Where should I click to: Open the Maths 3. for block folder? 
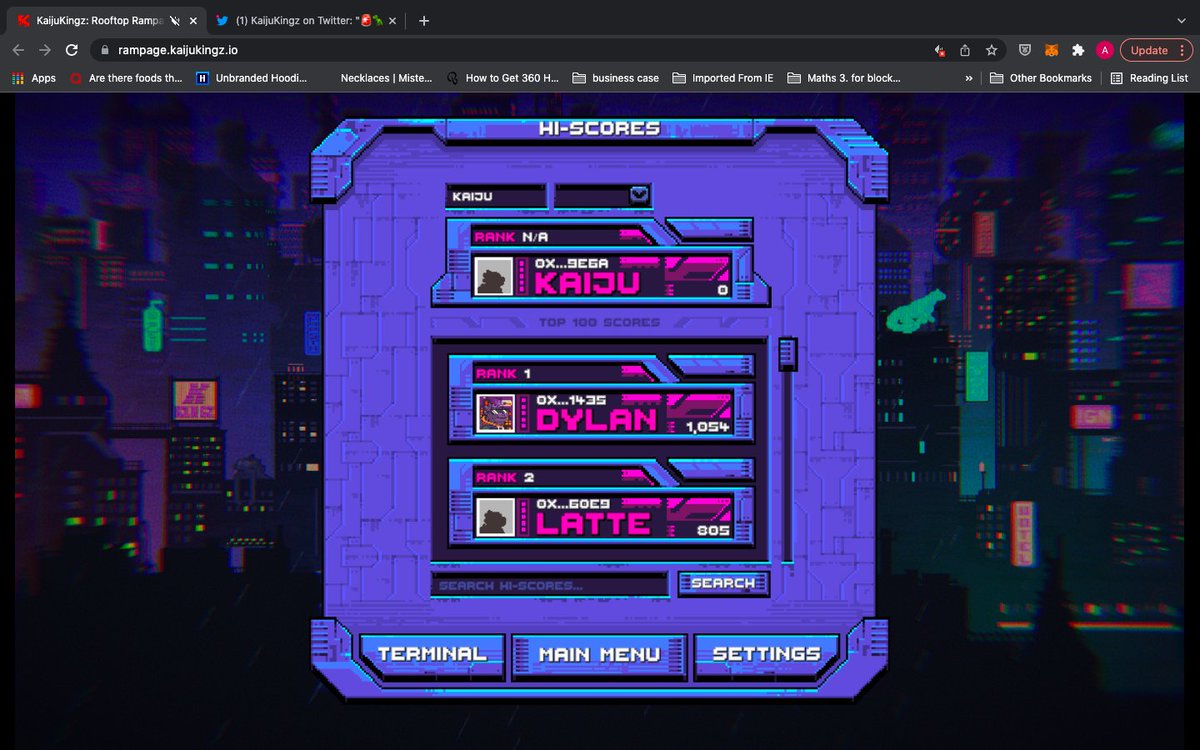(843, 77)
